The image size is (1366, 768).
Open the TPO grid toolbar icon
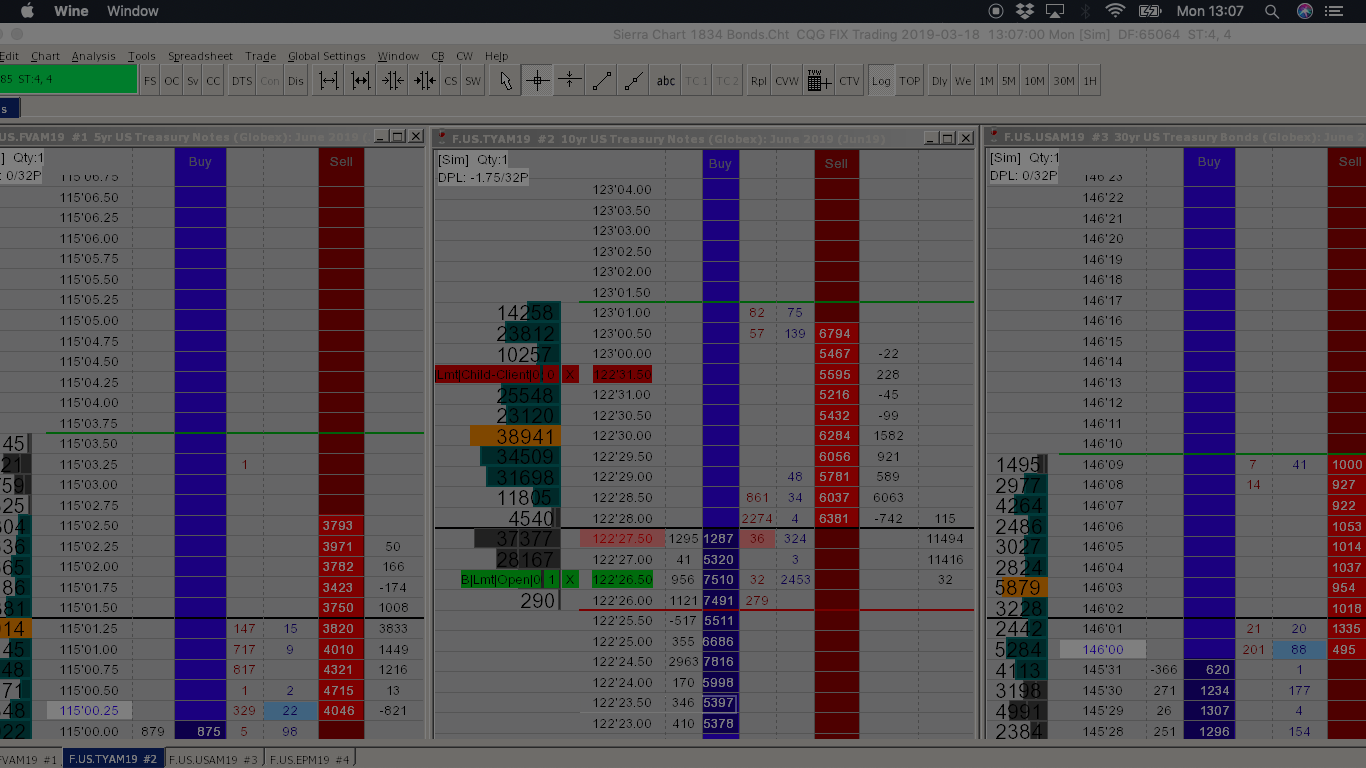click(818, 81)
